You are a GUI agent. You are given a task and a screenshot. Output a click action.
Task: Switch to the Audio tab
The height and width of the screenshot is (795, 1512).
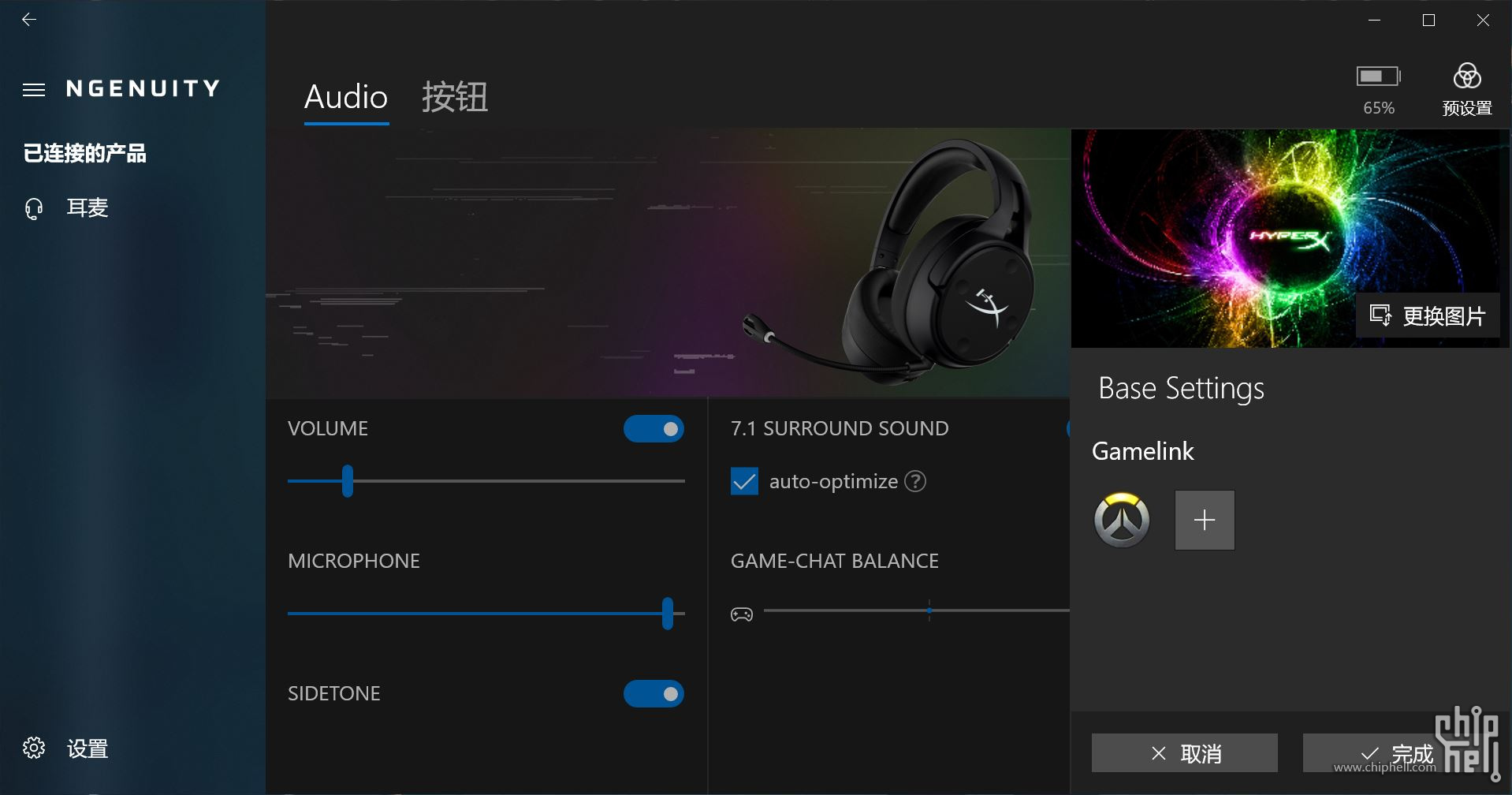(x=346, y=98)
